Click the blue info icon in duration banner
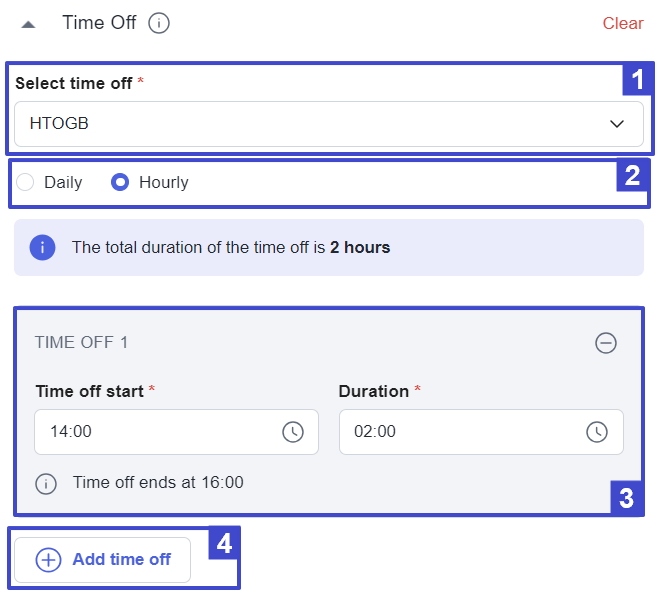This screenshot has height=593, width=660. point(42,247)
